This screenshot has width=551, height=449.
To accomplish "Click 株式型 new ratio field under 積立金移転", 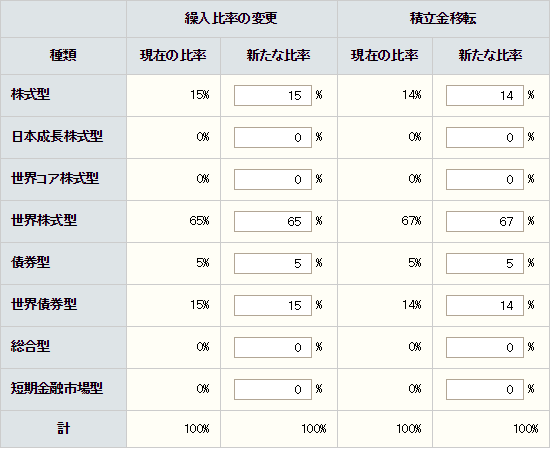I will click(x=485, y=95).
